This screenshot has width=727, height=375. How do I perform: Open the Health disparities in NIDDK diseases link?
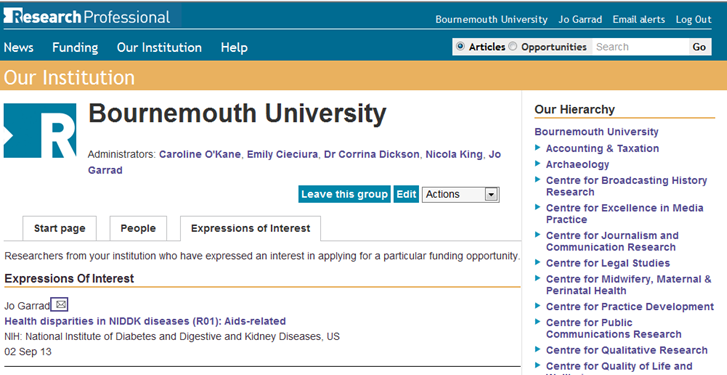pyautogui.click(x=145, y=321)
